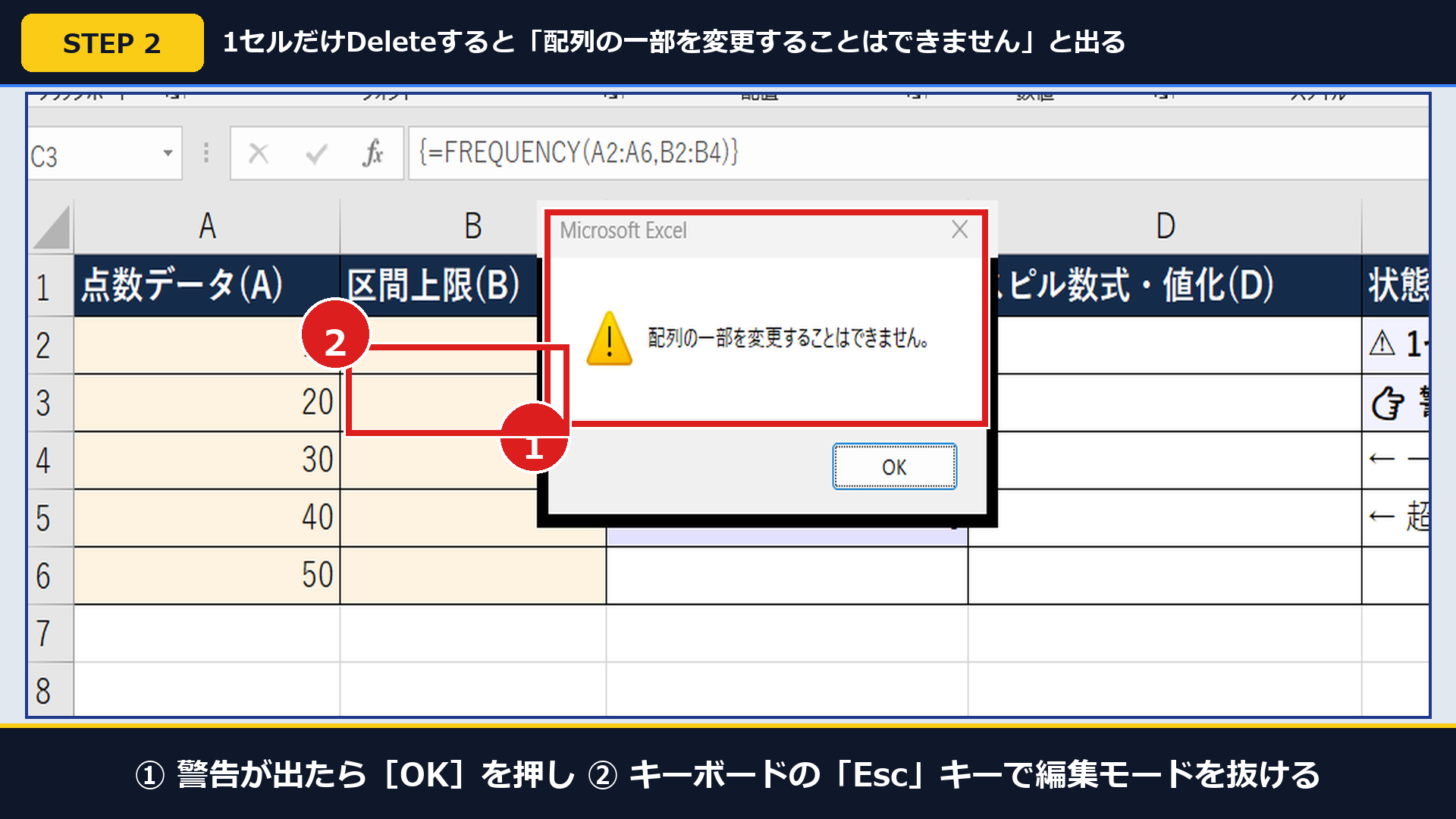This screenshot has height=819, width=1456.
Task: Select row 8 header
Action: pos(51,689)
